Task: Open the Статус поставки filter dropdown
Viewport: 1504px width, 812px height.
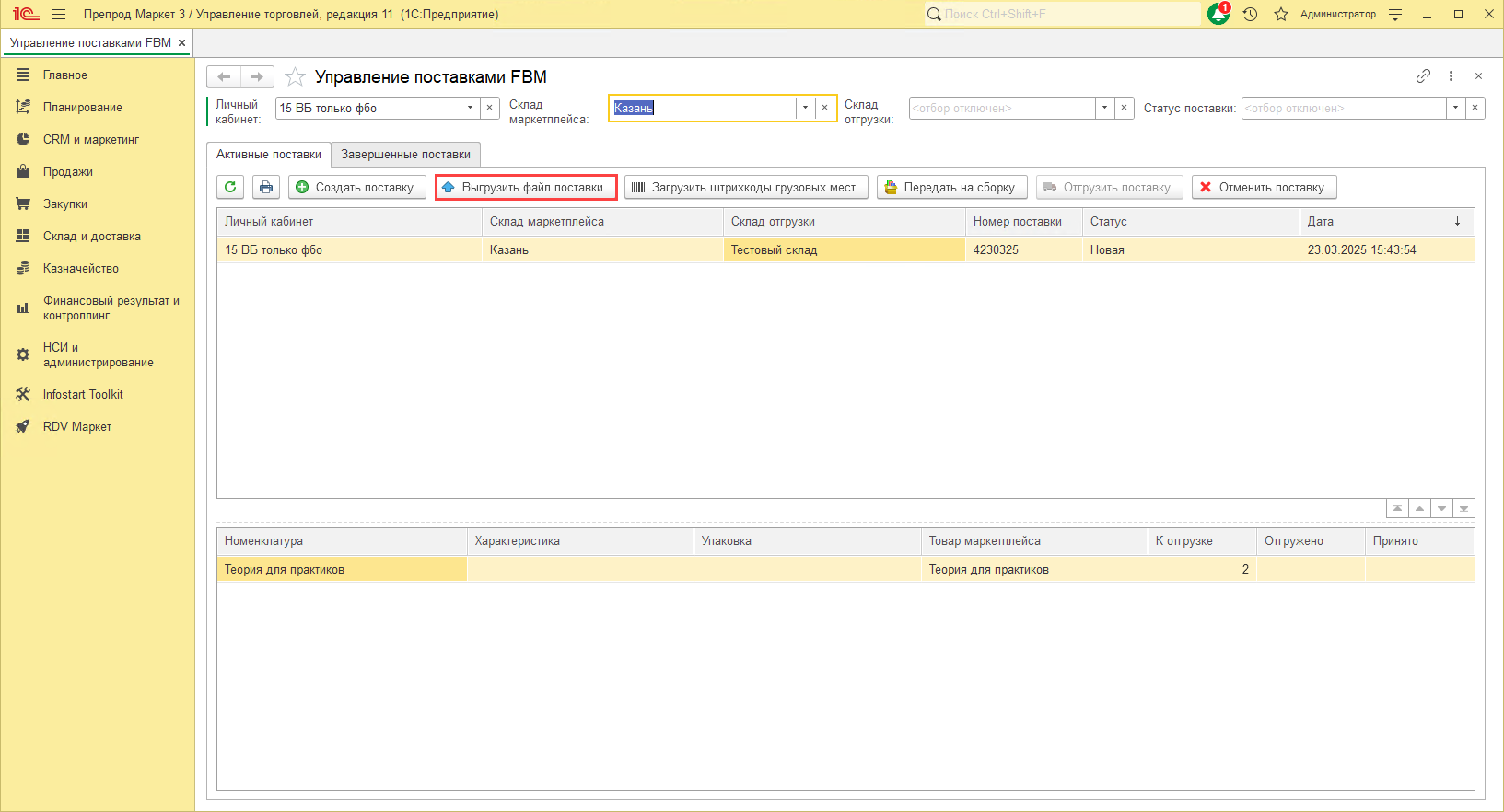Action: [x=1455, y=108]
